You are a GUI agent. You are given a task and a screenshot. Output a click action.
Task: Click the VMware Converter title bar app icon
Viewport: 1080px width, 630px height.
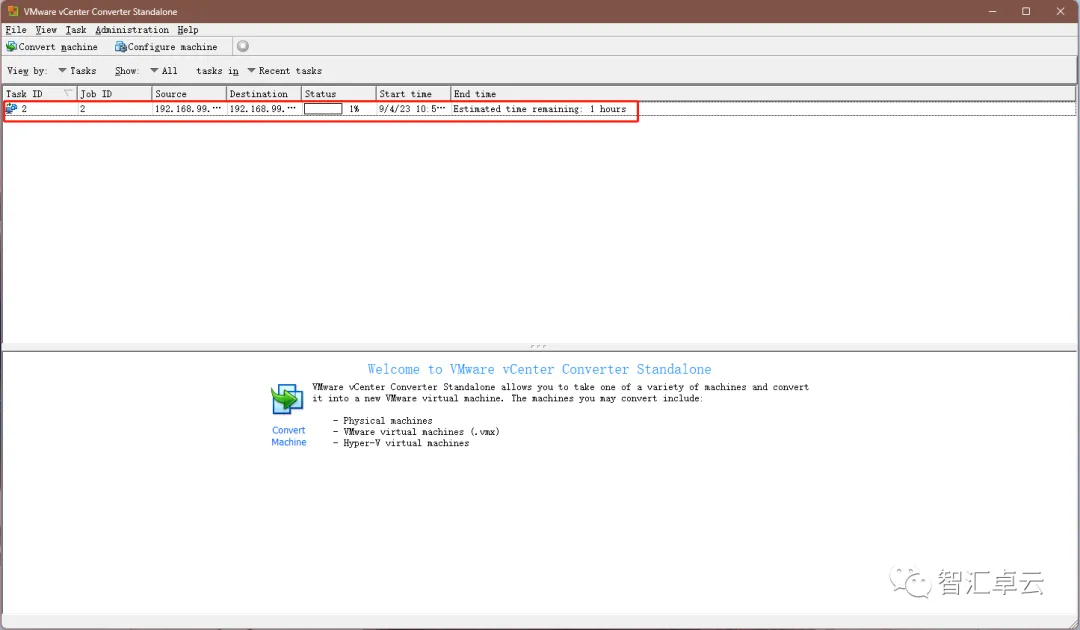coord(12,11)
